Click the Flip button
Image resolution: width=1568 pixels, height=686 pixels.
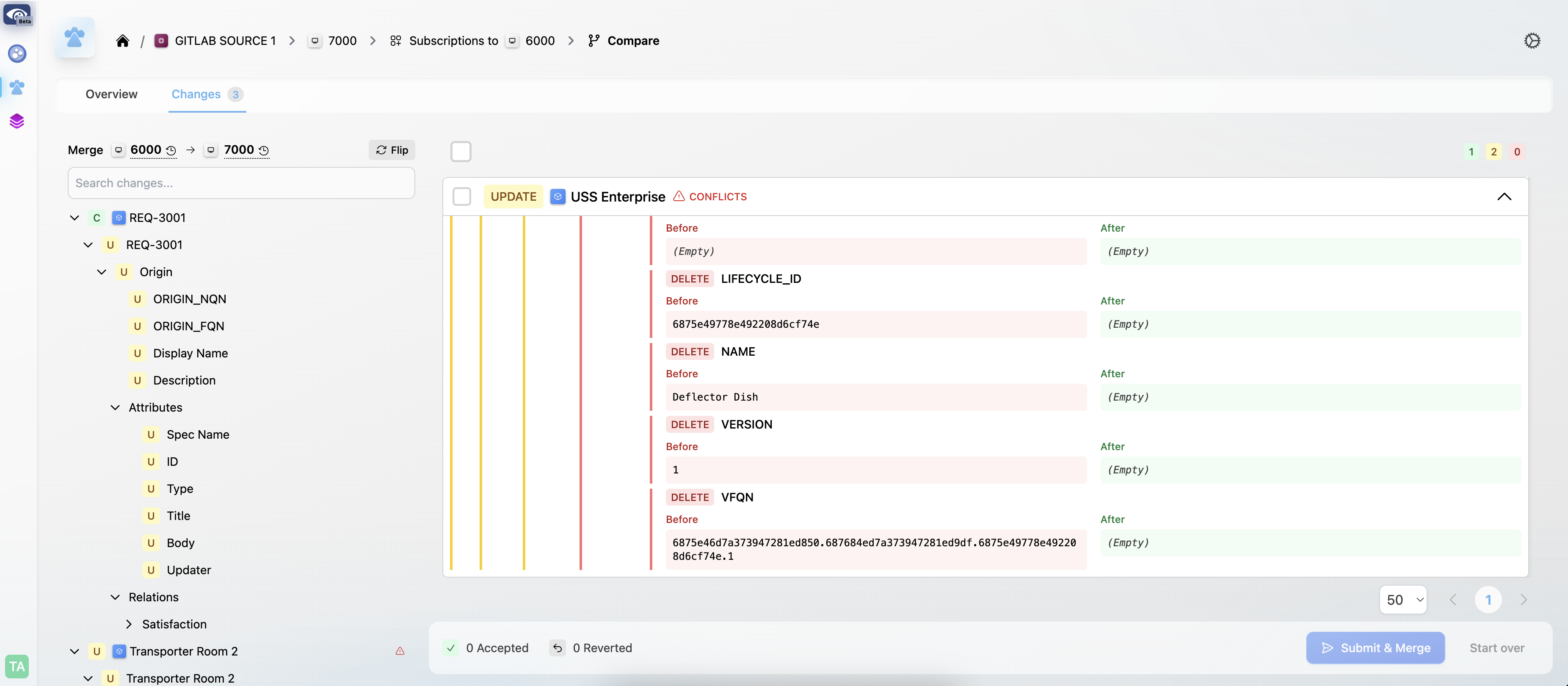(392, 150)
